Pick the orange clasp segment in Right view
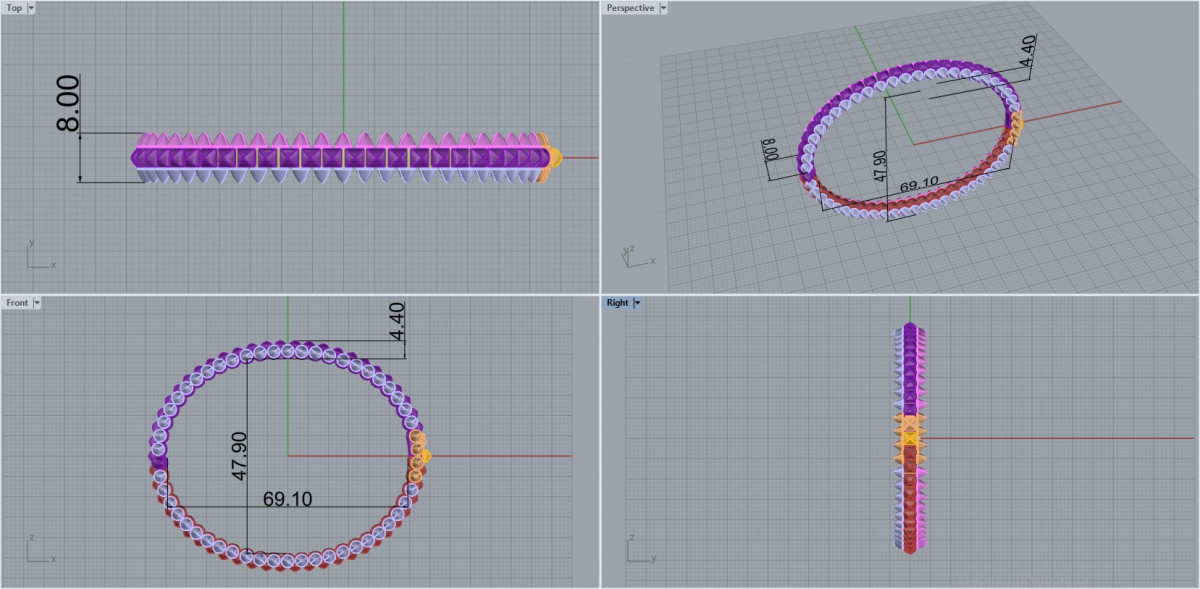The width and height of the screenshot is (1200, 589). pyautogui.click(x=910, y=436)
